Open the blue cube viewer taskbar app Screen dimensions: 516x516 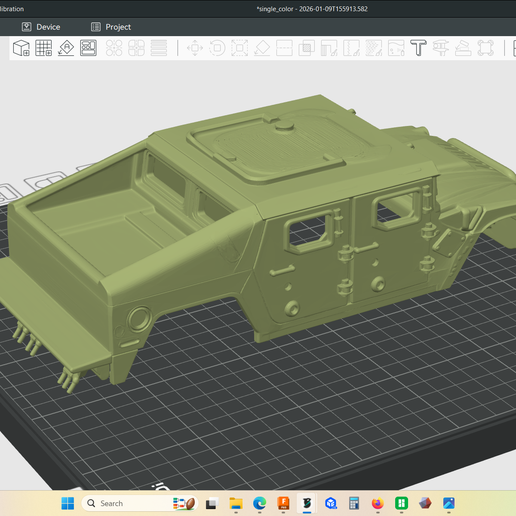[x=331, y=503]
